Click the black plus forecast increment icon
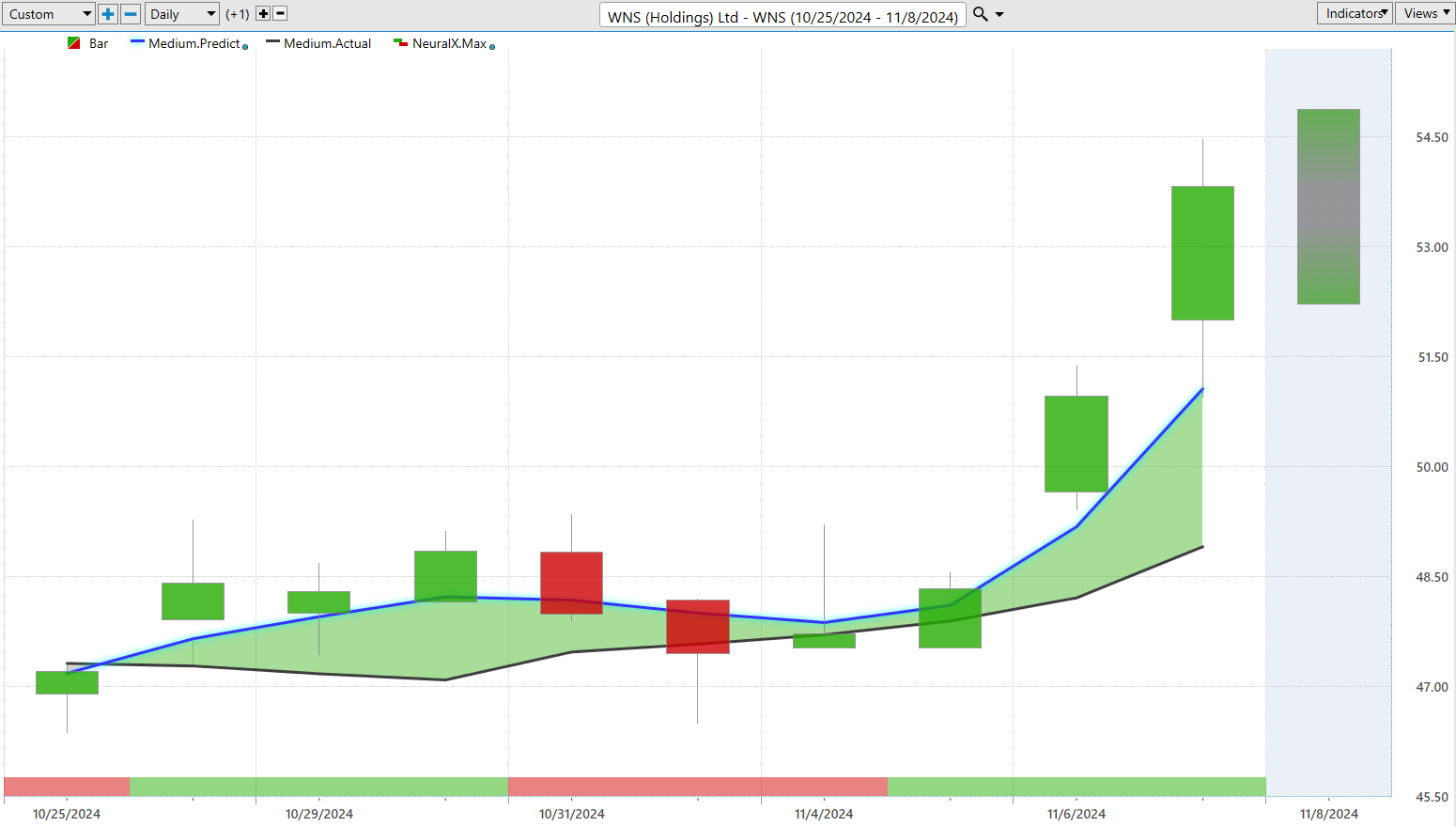 coord(263,14)
